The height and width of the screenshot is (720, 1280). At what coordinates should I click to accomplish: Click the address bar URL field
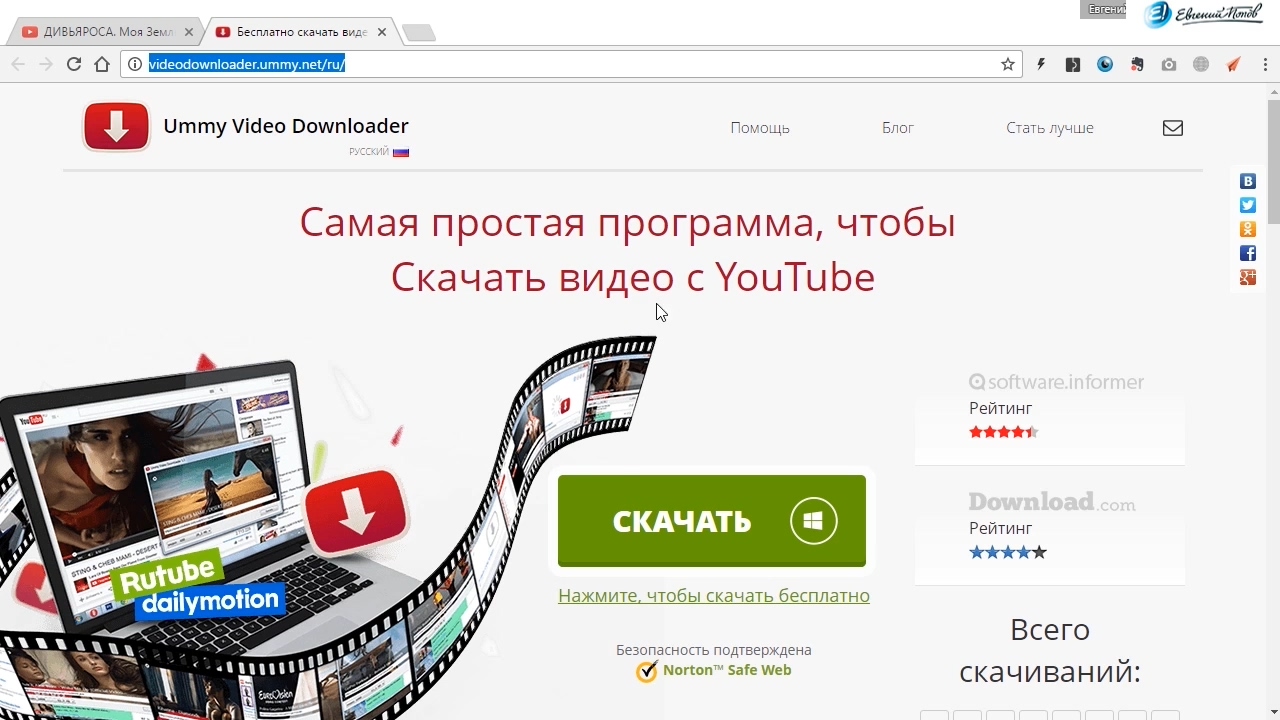pos(570,64)
